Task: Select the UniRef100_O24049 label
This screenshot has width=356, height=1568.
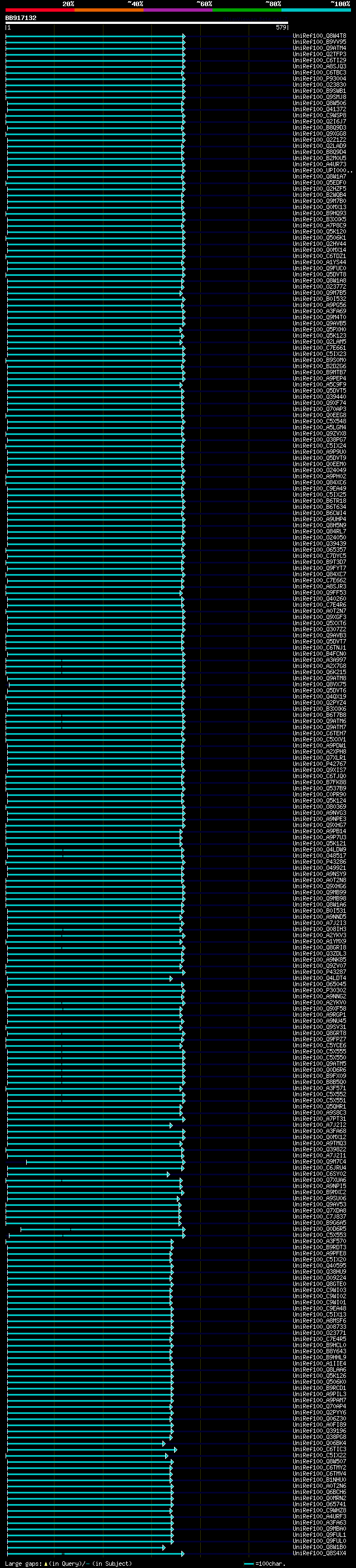Action: [x=319, y=470]
